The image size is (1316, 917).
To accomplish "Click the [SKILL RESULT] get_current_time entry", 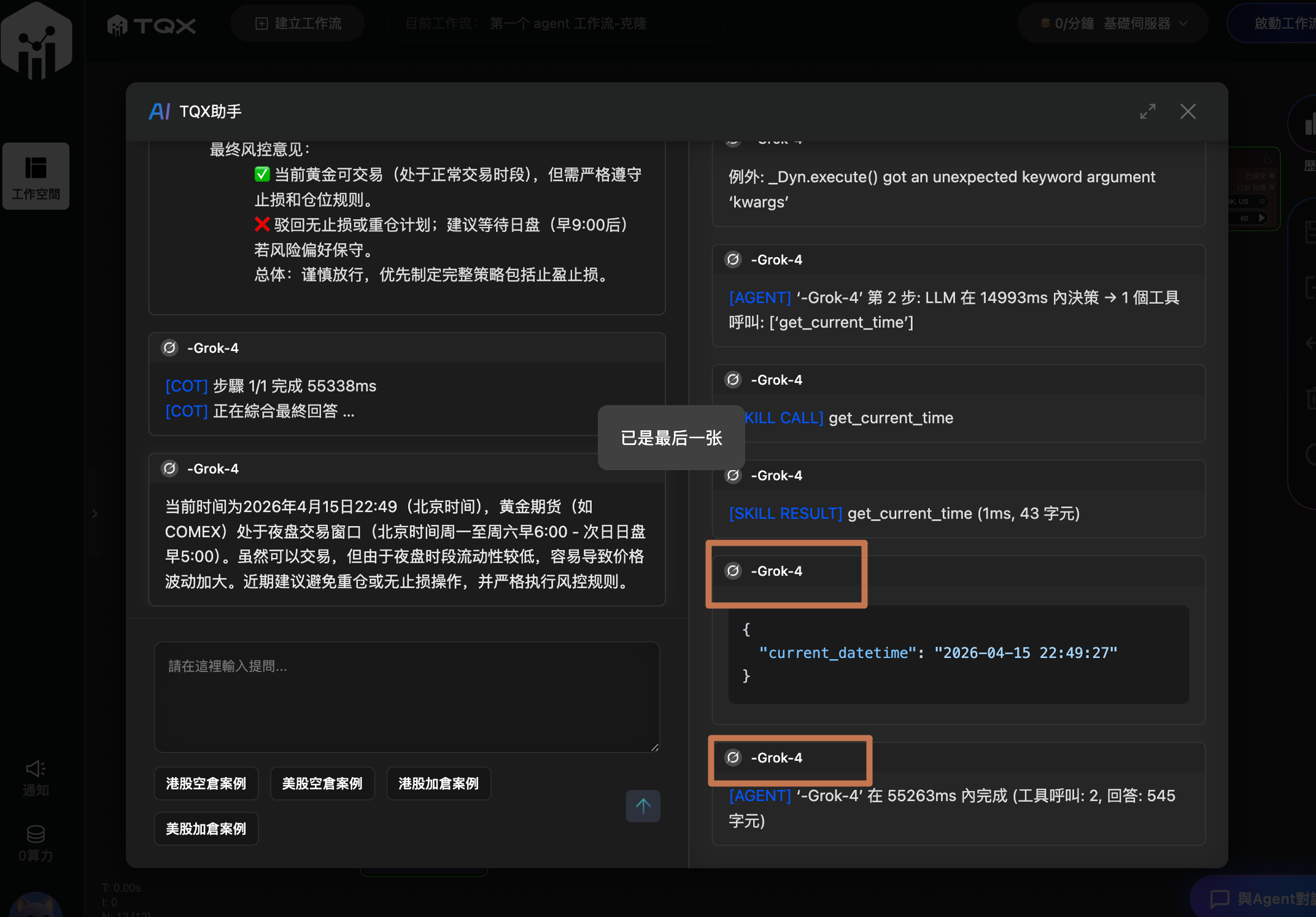I will tap(904, 513).
